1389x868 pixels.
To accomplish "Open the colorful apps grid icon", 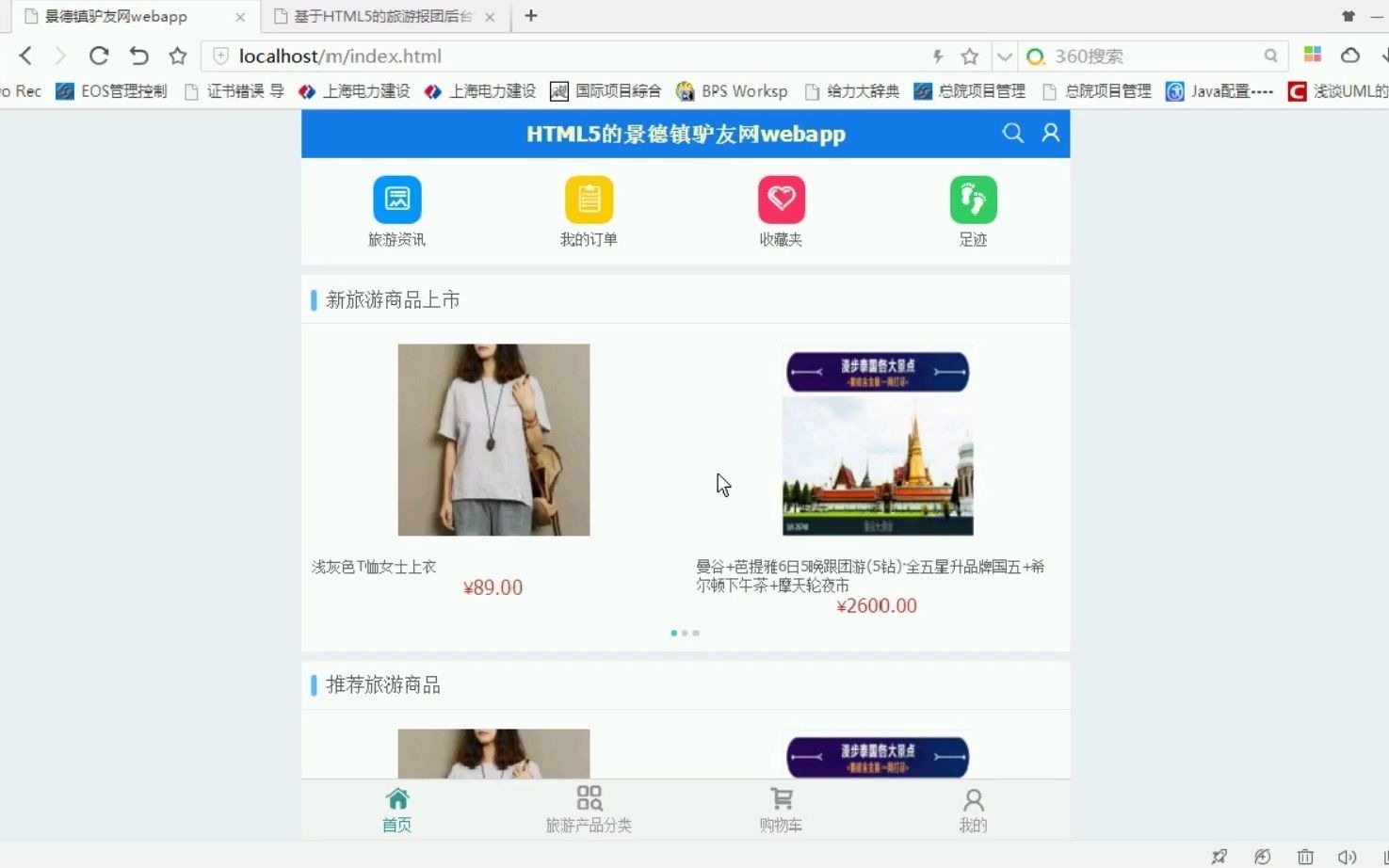I will (x=1313, y=55).
